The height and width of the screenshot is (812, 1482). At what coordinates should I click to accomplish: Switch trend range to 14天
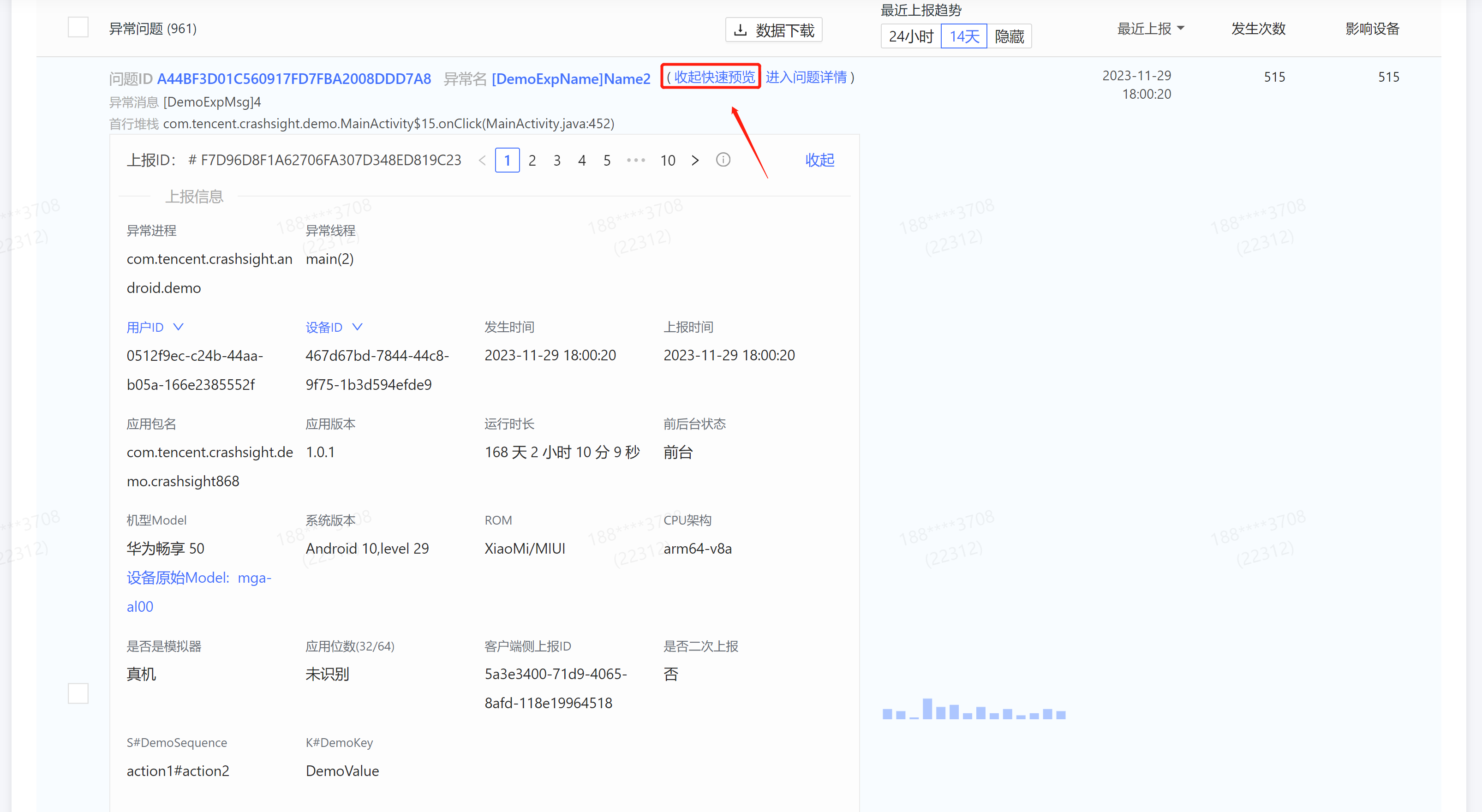point(964,36)
